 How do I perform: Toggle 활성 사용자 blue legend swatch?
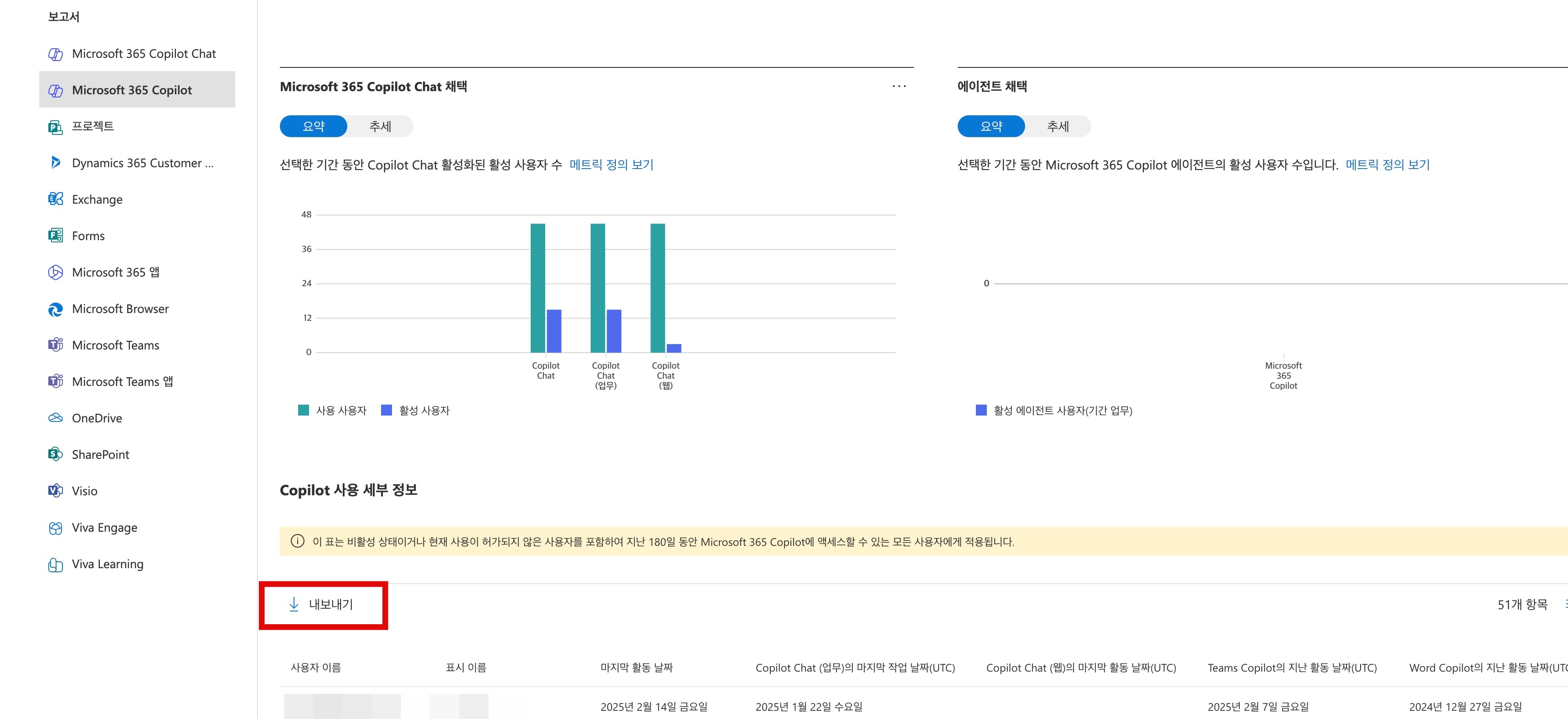386,411
